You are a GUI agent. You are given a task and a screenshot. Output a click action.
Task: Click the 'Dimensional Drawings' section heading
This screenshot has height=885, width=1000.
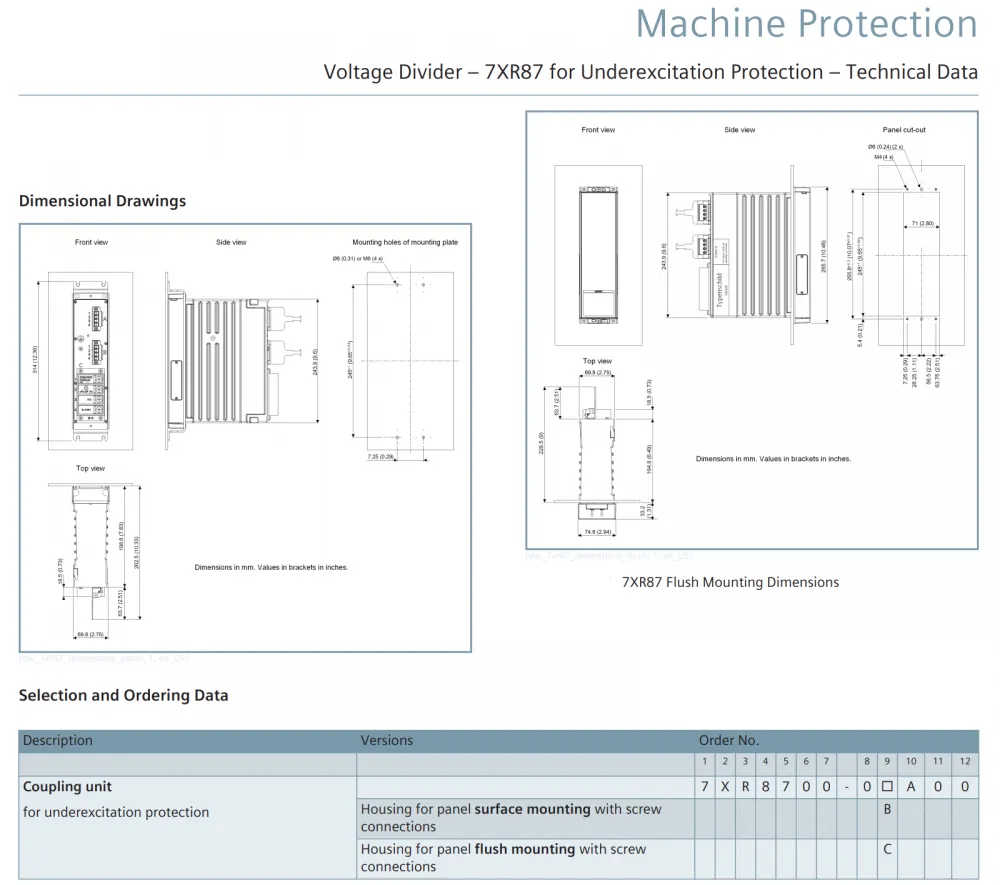[x=103, y=201]
